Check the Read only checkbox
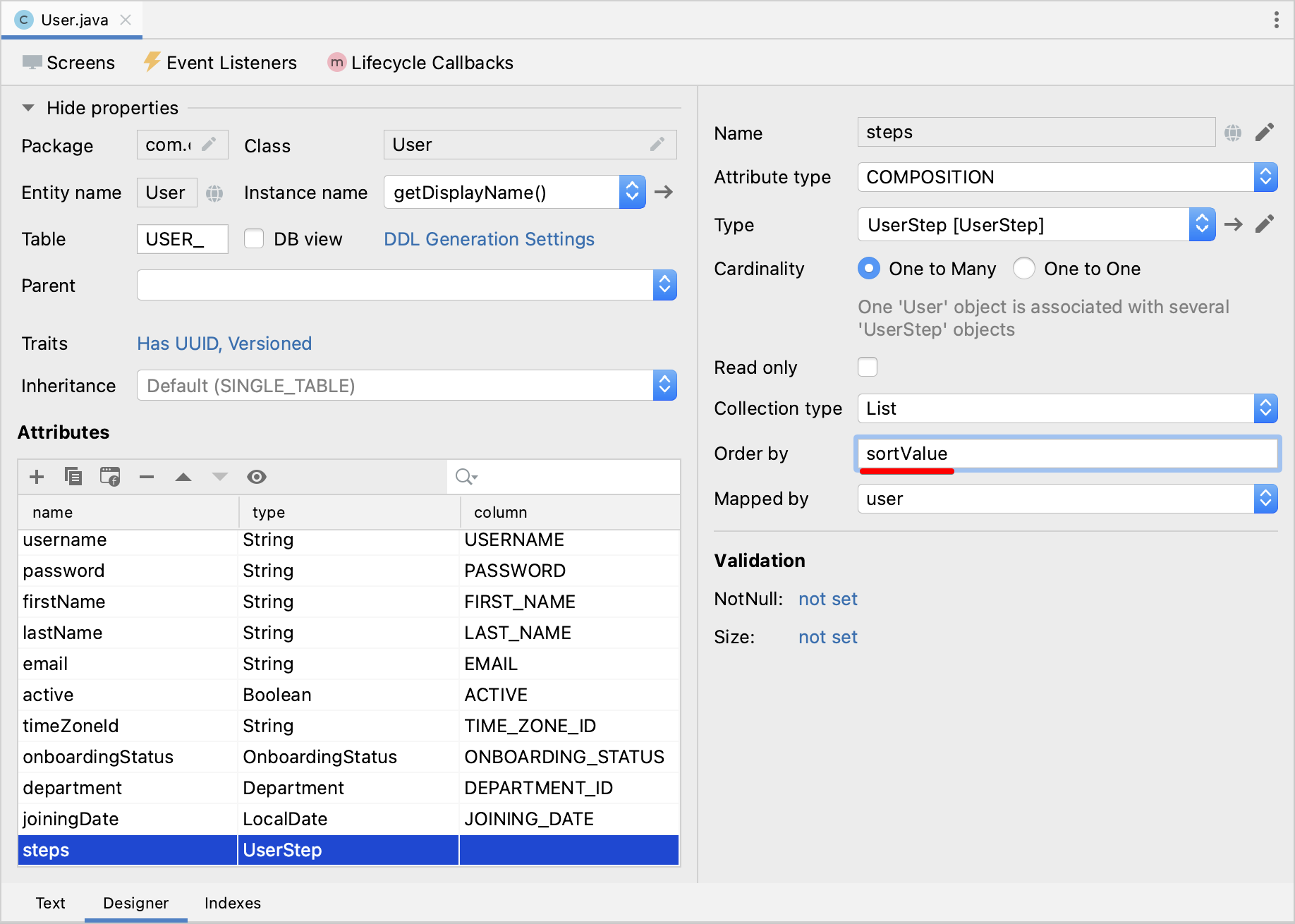1295x924 pixels. click(x=868, y=367)
